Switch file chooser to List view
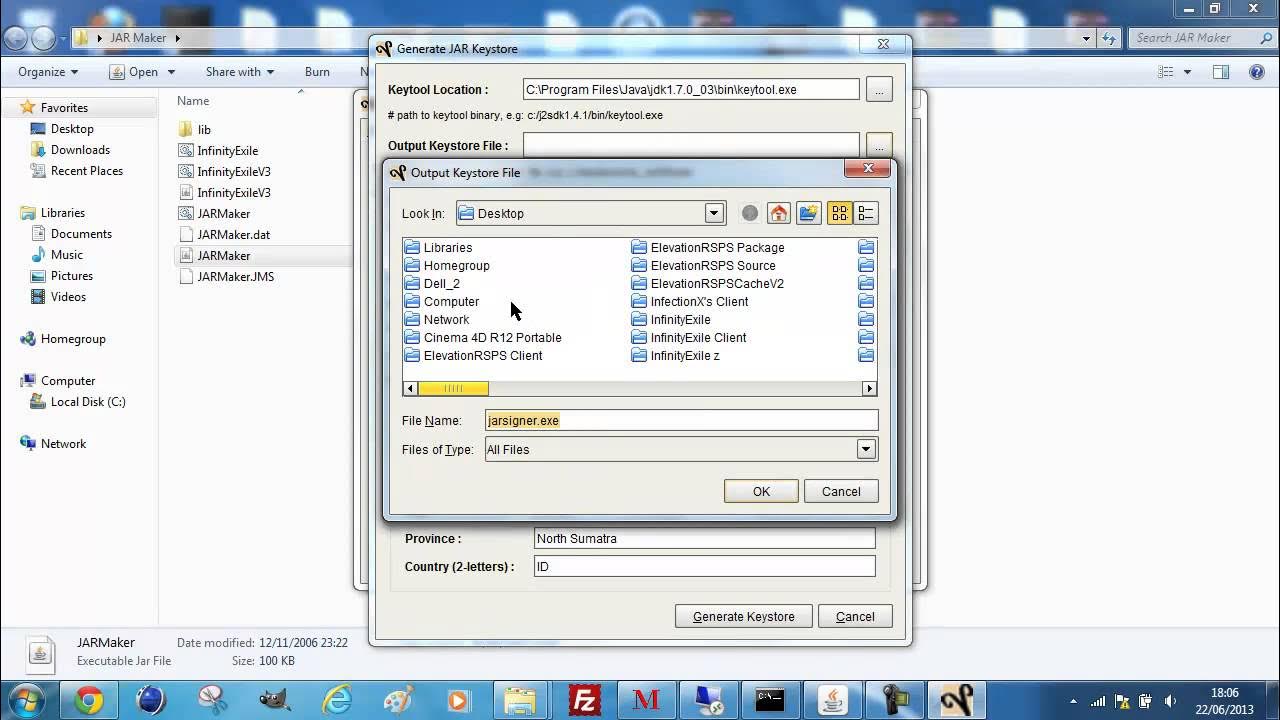1280x720 pixels. (839, 213)
